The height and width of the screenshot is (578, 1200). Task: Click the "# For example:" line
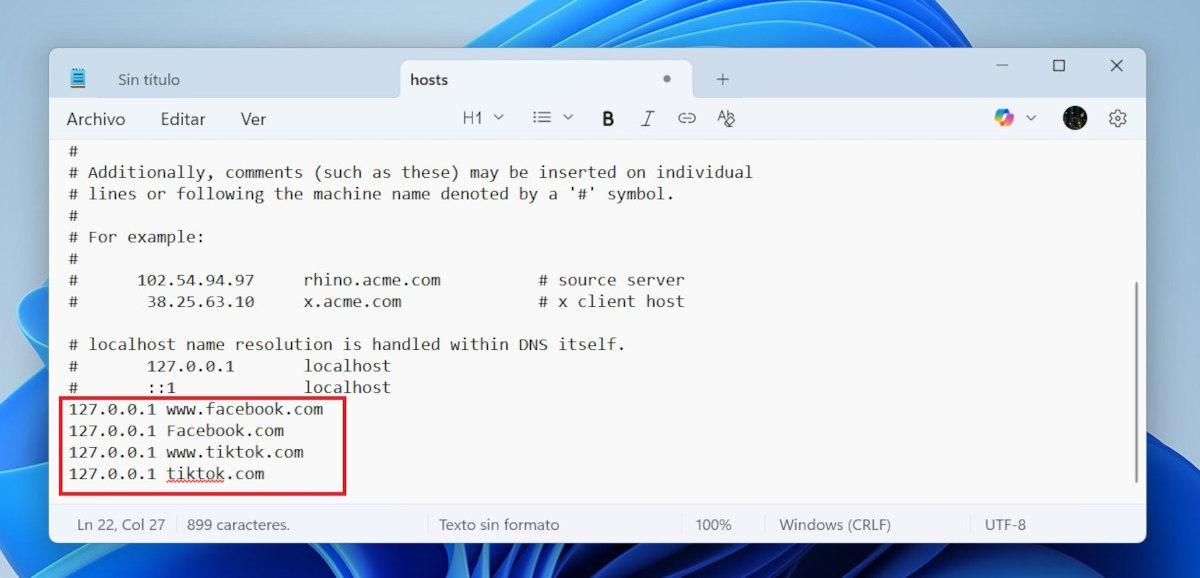click(x=136, y=237)
